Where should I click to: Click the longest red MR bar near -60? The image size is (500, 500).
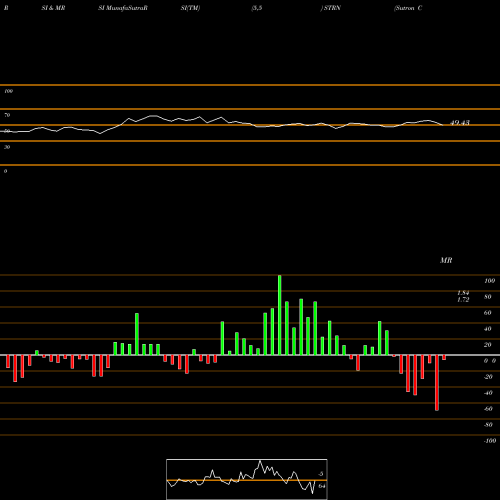tap(437, 383)
